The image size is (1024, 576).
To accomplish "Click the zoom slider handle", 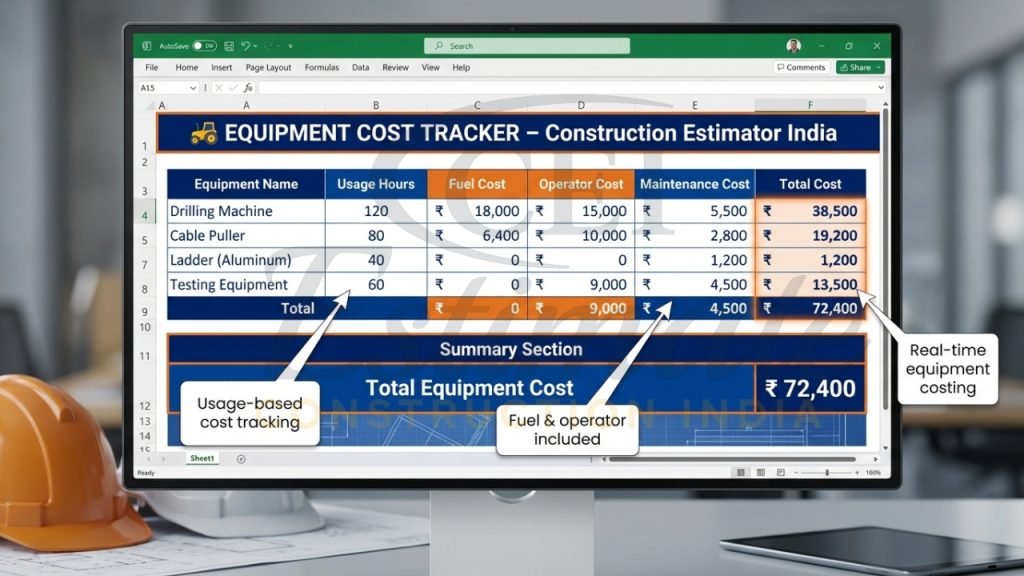I will (x=827, y=472).
